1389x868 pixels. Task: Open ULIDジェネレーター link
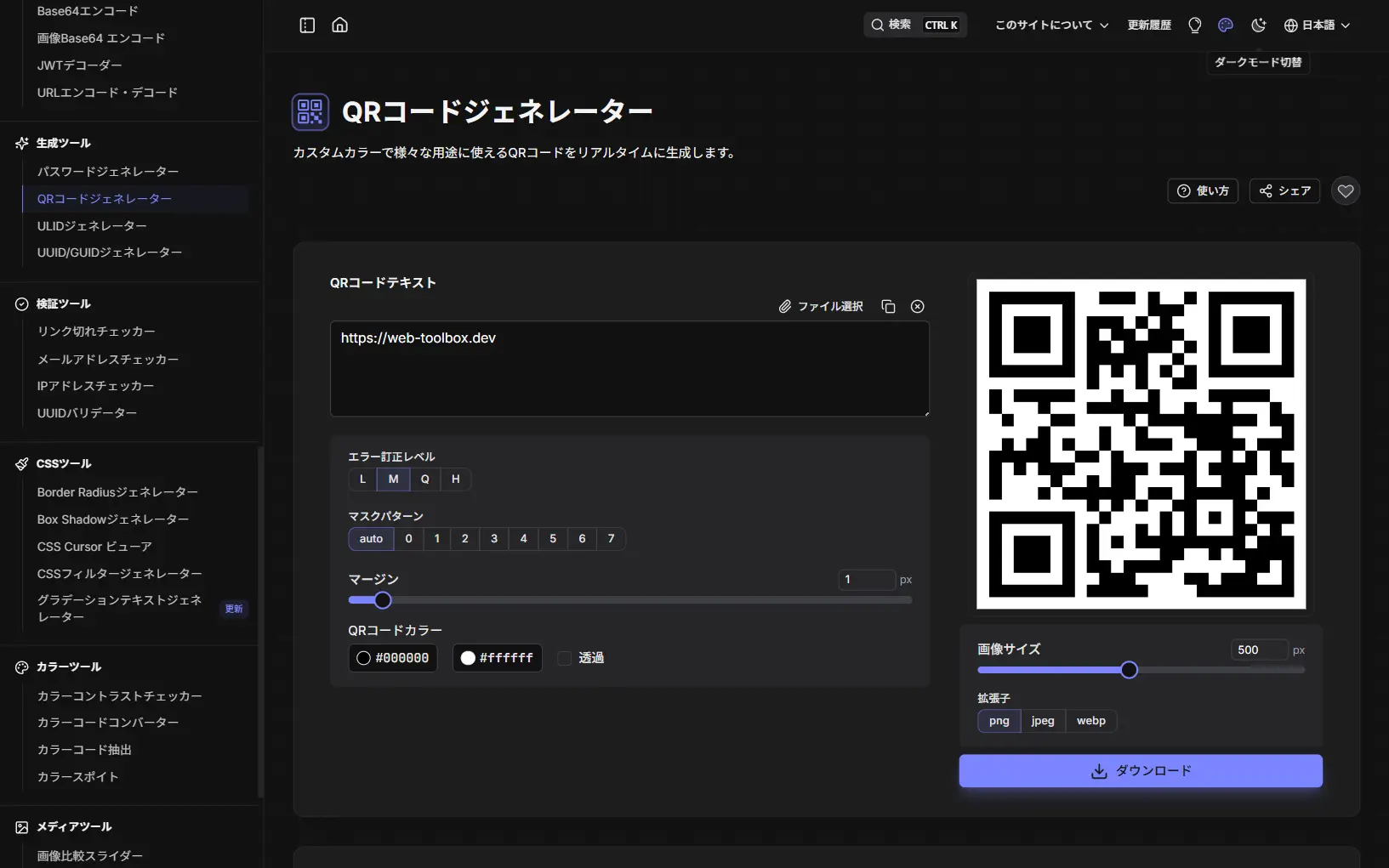point(92,226)
